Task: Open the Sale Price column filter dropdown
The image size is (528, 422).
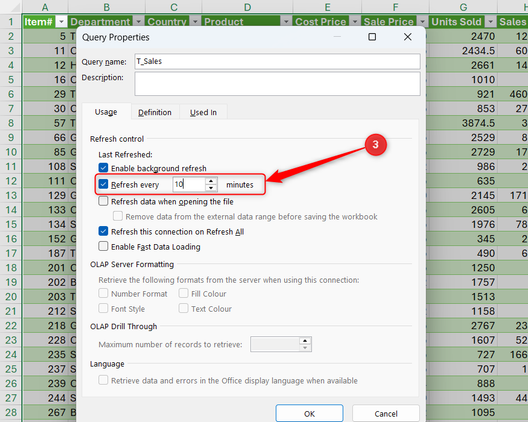Action: coord(423,22)
